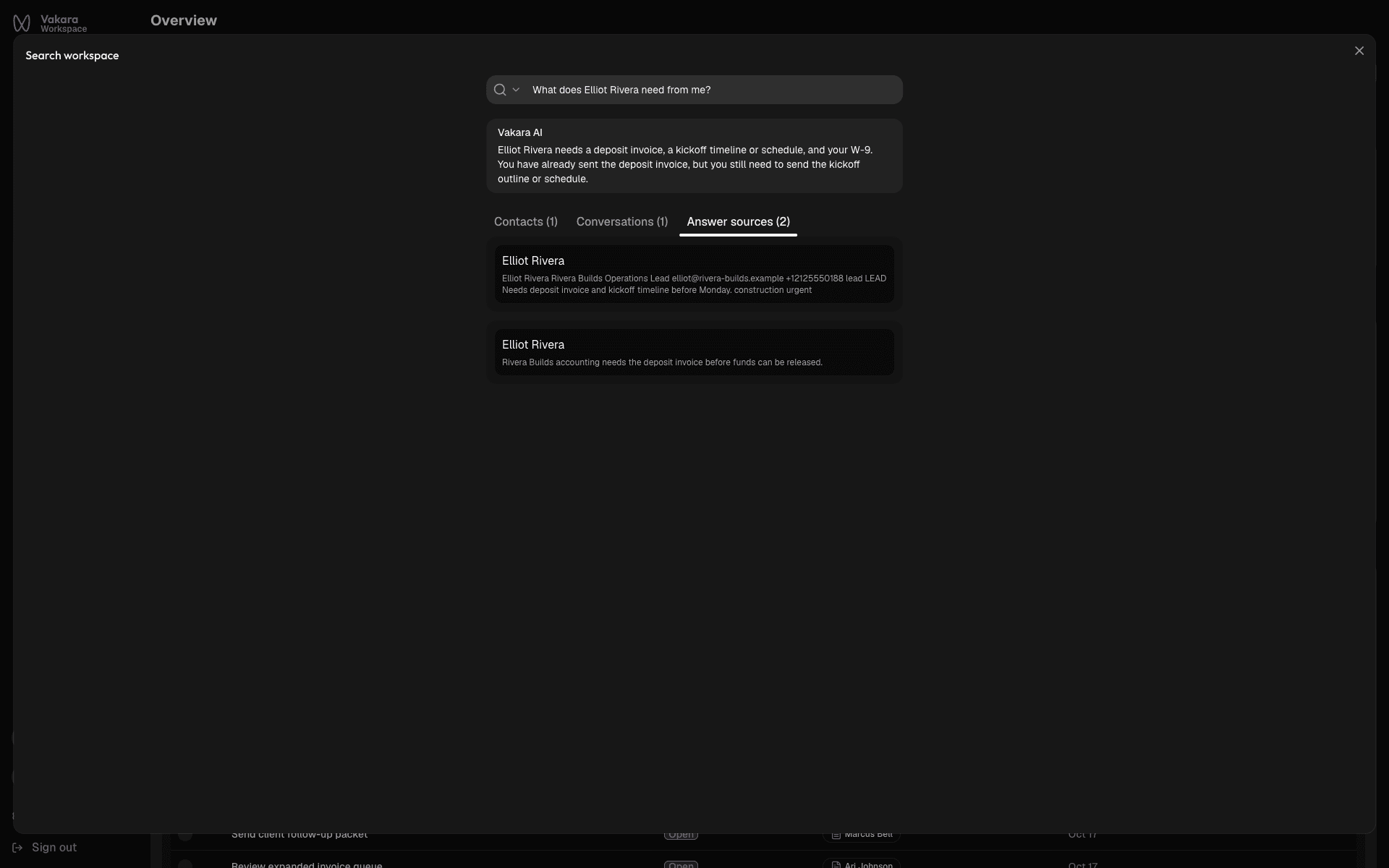The height and width of the screenshot is (868, 1389).
Task: Click the Search workspace title
Action: (72, 56)
